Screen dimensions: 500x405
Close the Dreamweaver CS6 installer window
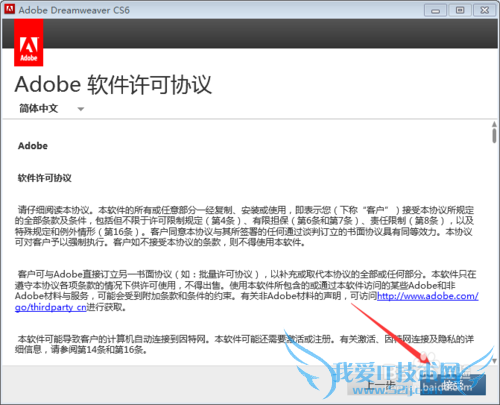[485, 10]
